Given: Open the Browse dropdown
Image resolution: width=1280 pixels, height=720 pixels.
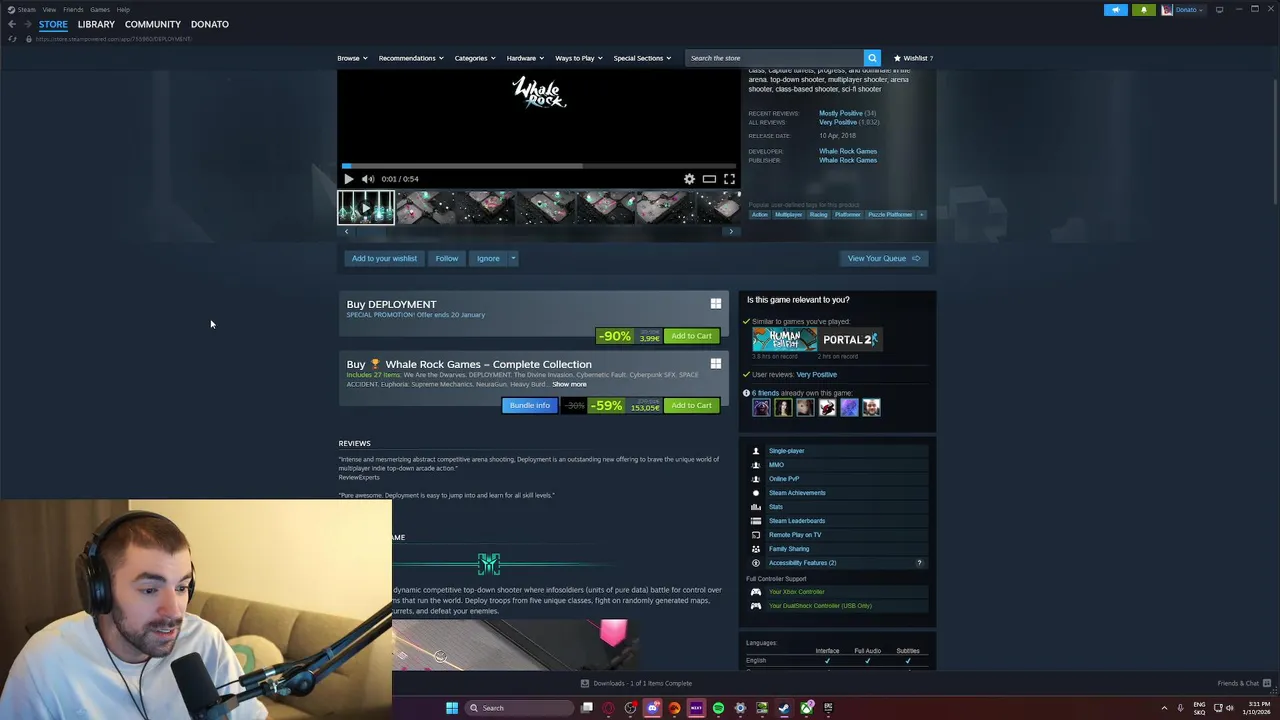Looking at the screenshot, I should tap(352, 58).
